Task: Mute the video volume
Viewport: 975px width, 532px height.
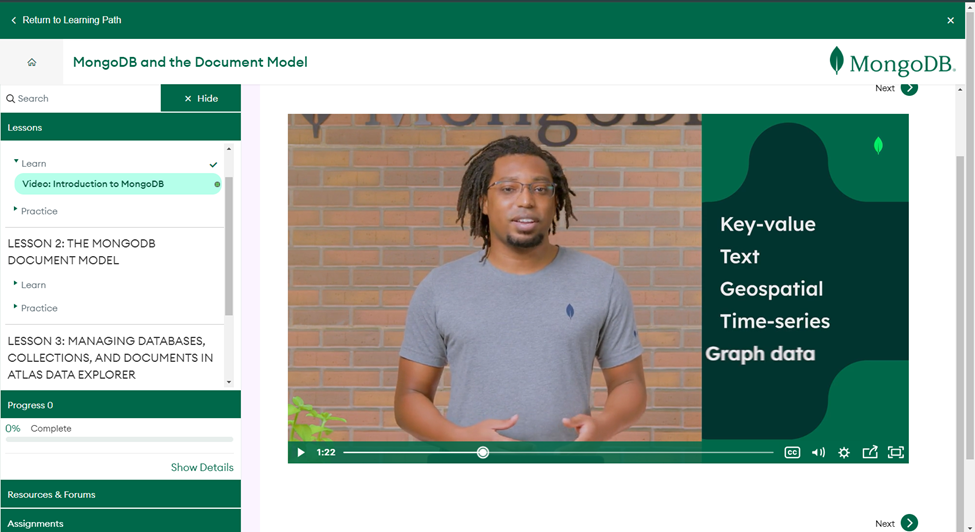Action: [818, 452]
